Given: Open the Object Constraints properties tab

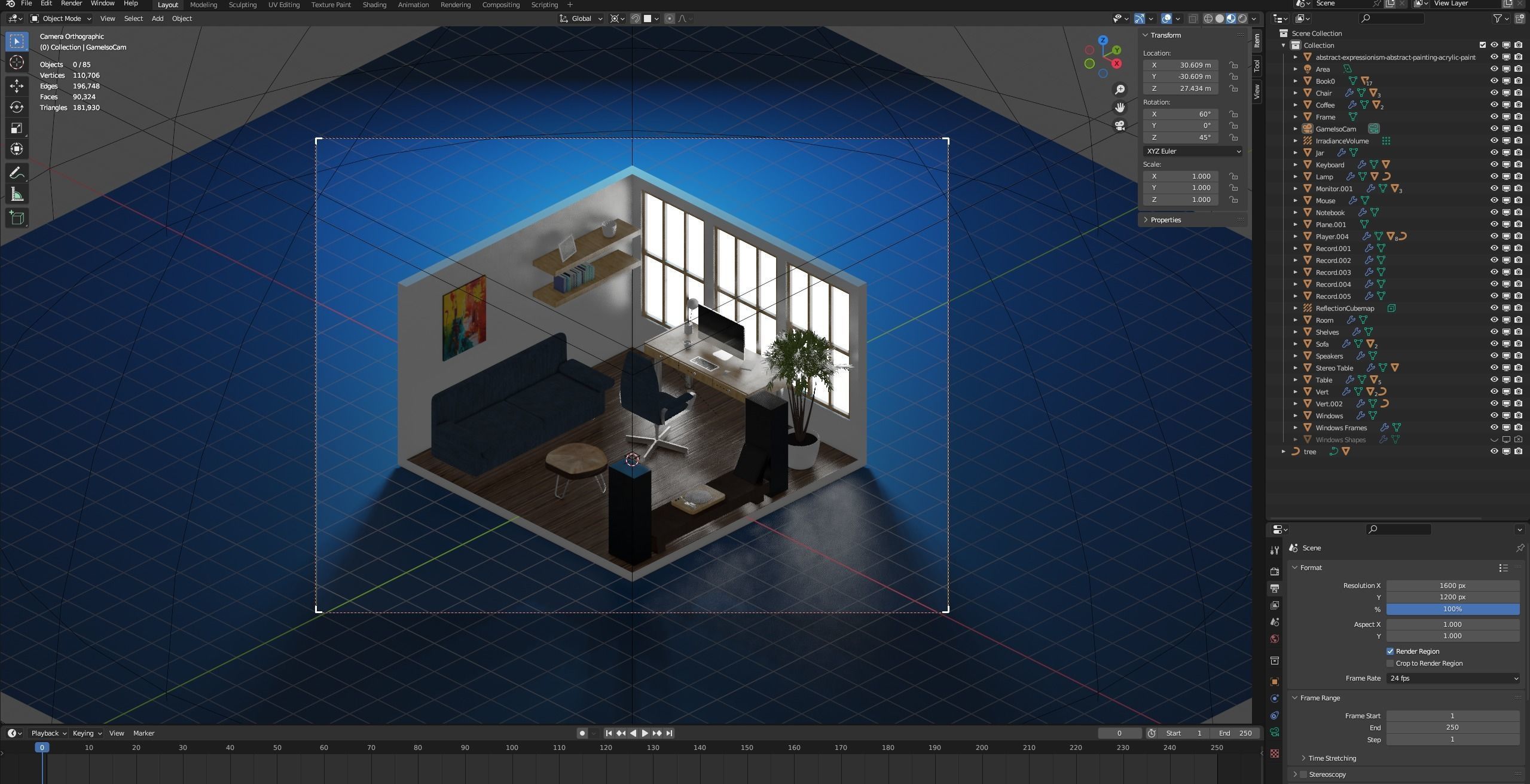Looking at the screenshot, I should point(1275,715).
